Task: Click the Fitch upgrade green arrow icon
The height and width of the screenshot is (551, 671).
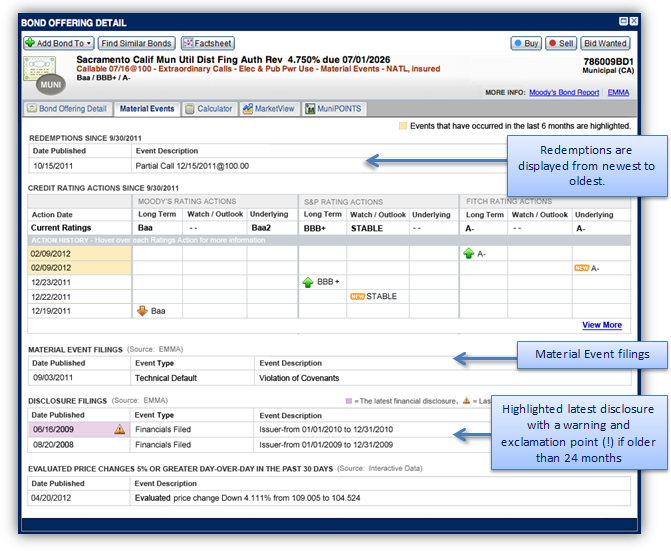Action: pyautogui.click(x=468, y=254)
